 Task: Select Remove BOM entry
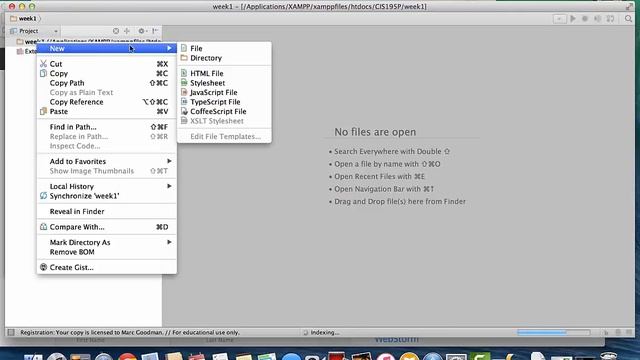[x=107, y=252]
